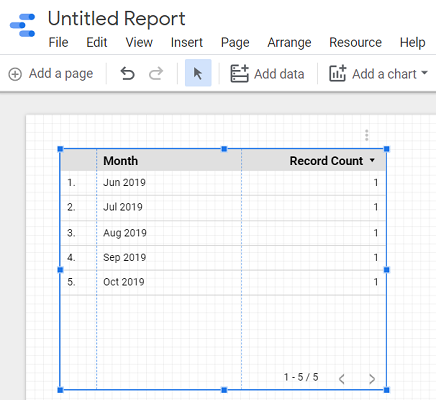The image size is (436, 400).
Task: Click the Data Studio logo icon
Action: point(23,25)
